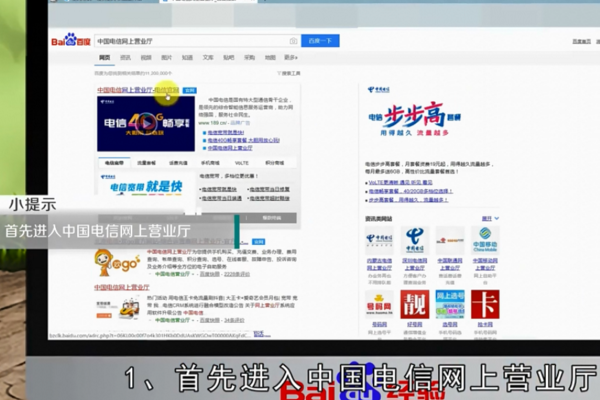The width and height of the screenshot is (600, 400).
Task: Open the 电信4G畅享套餐 bullet link
Action: point(244,140)
